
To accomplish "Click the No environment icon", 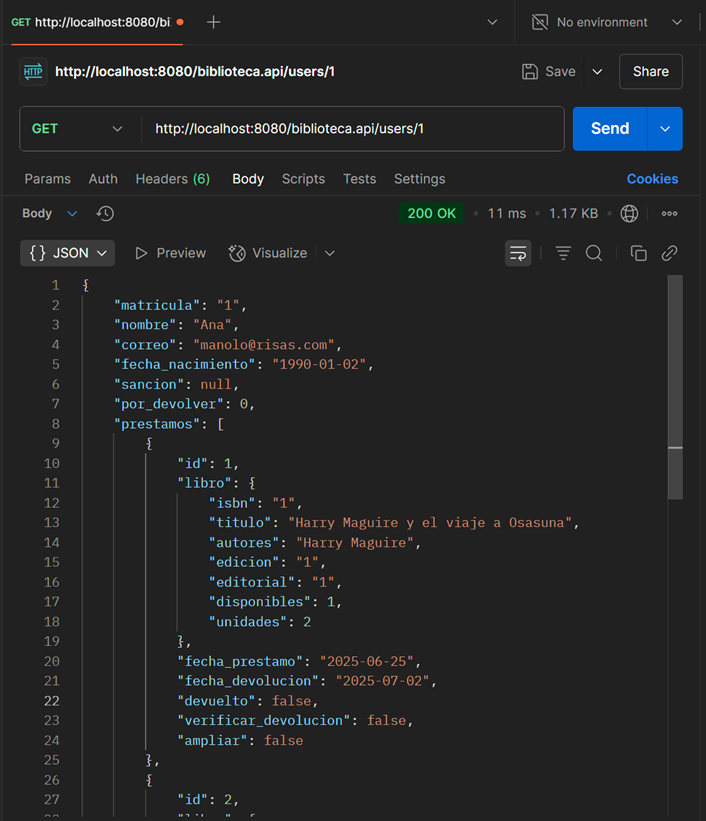I will tap(540, 22).
